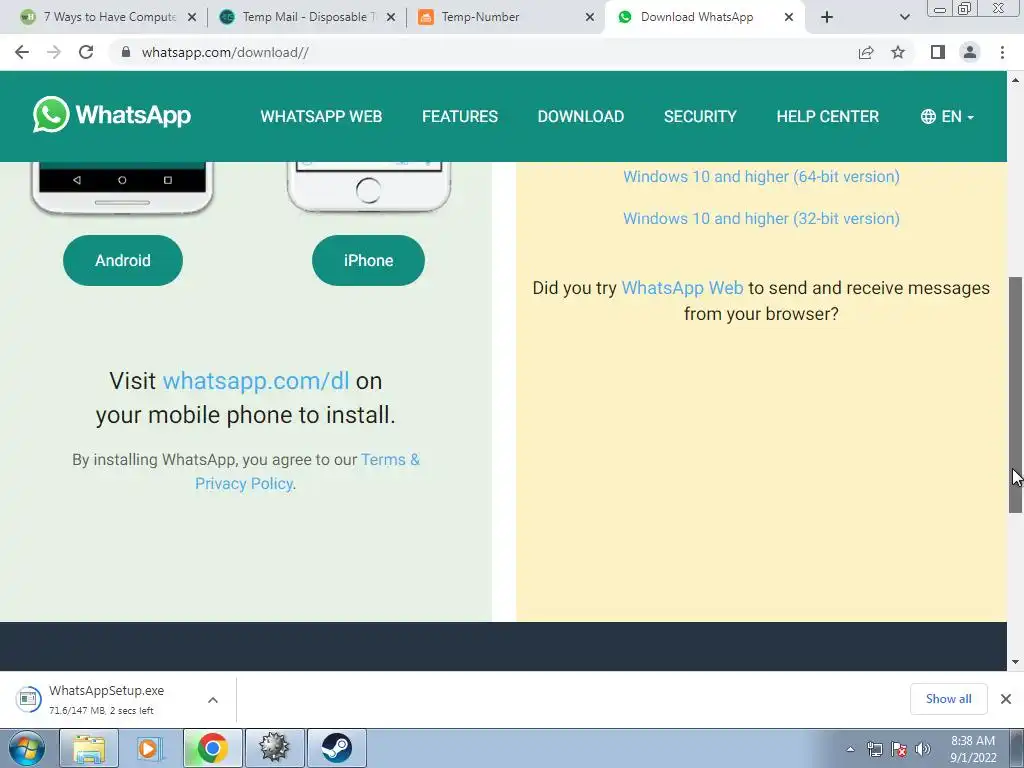This screenshot has width=1024, height=768.
Task: Click the taskbar clock showing 8:38 AM
Action: tap(973, 749)
